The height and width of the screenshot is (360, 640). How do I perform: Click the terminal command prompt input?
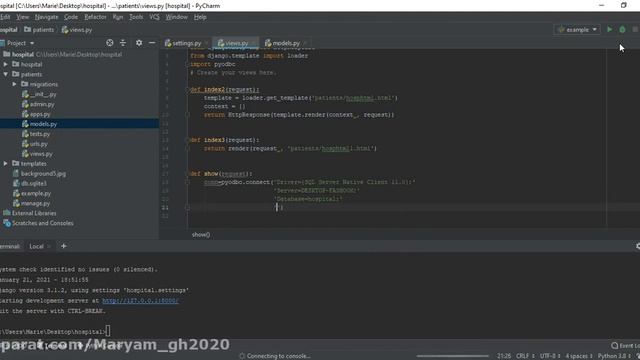coord(108,331)
